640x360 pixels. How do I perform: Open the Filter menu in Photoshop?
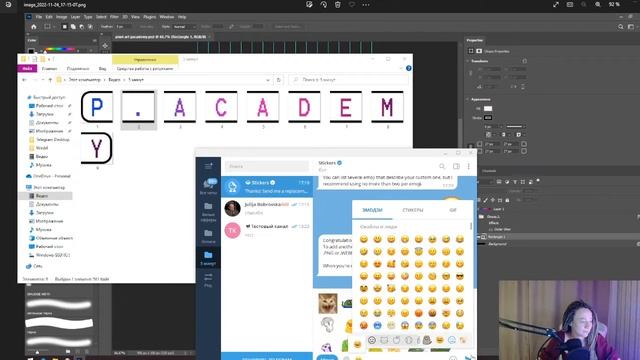pyautogui.click(x=114, y=17)
